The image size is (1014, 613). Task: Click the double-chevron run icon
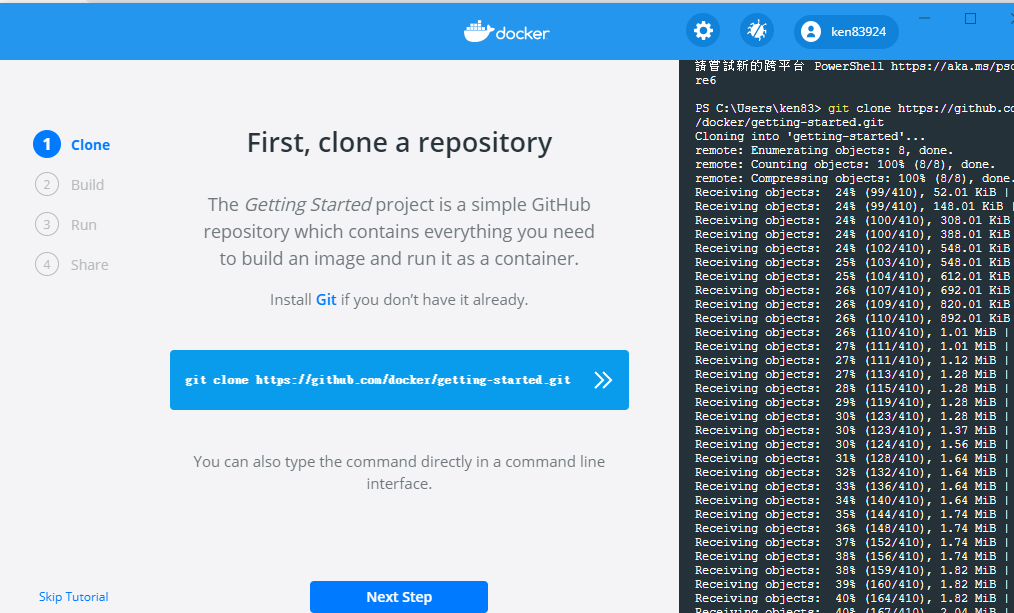pos(603,380)
